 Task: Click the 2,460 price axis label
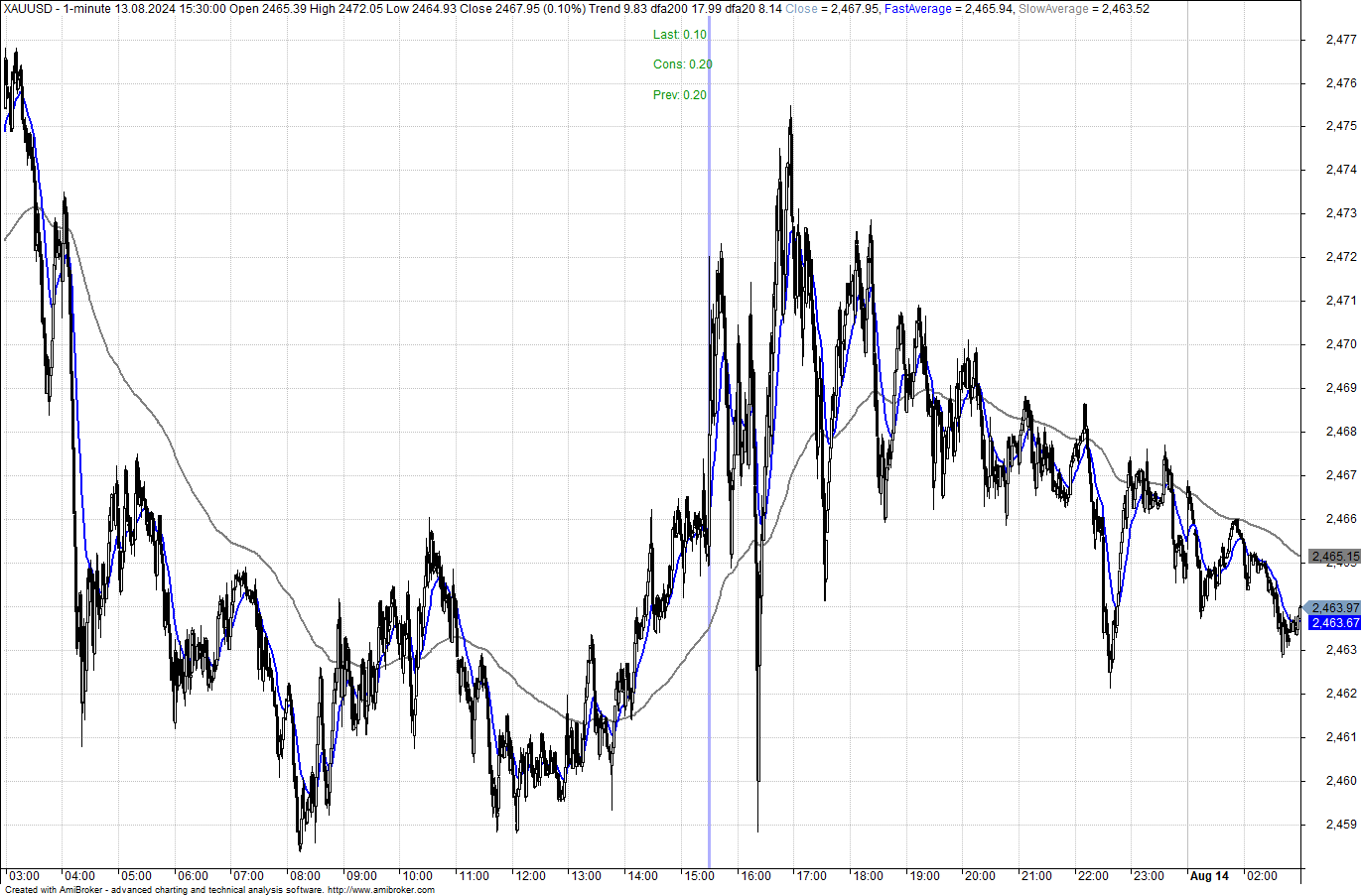pos(1341,781)
